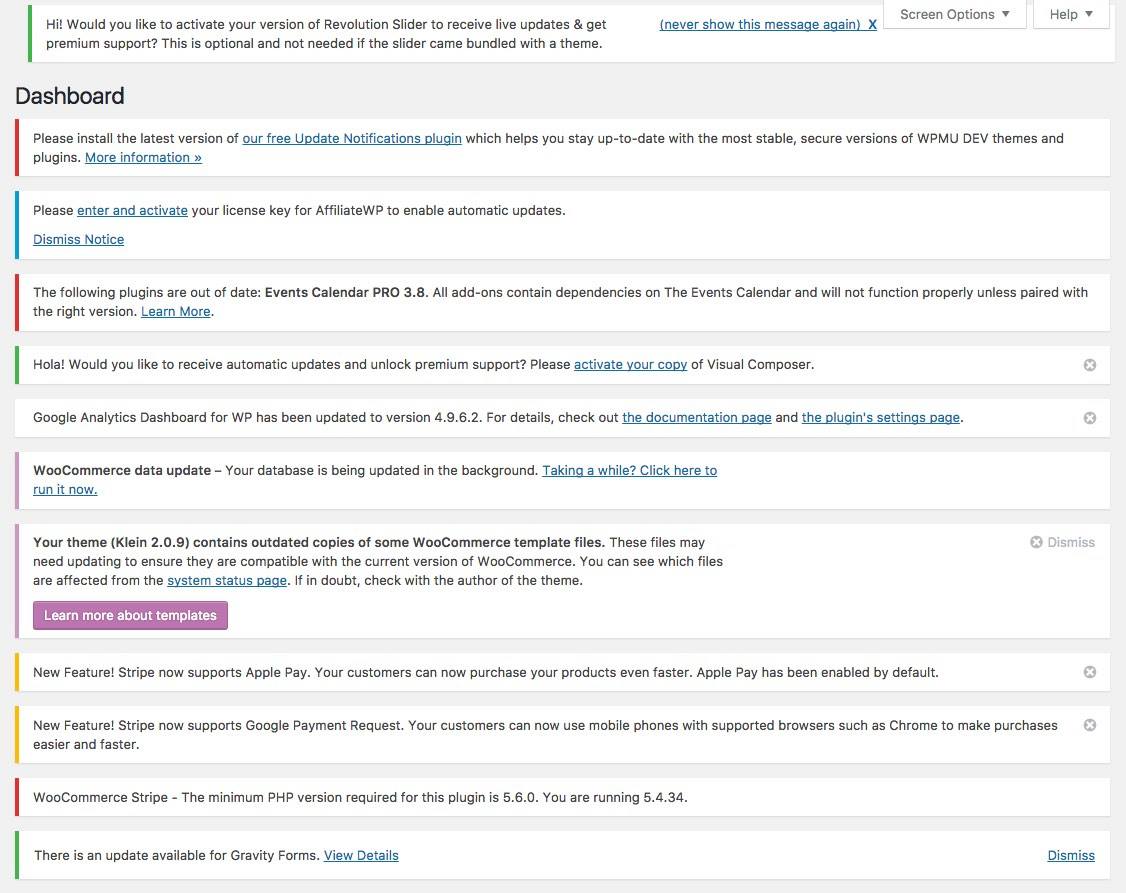This screenshot has width=1126, height=893.
Task: Dismiss the Google Analytics Dashboard update notice
Action: pos(1089,418)
